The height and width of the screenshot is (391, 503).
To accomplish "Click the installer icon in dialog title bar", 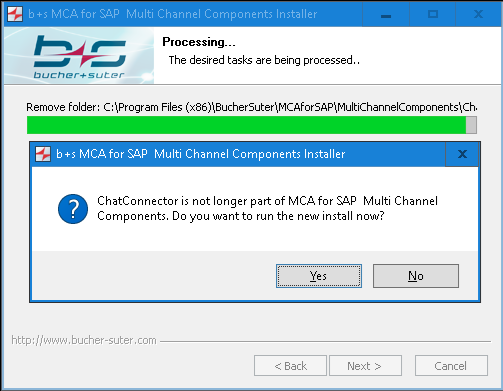I will click(43, 154).
